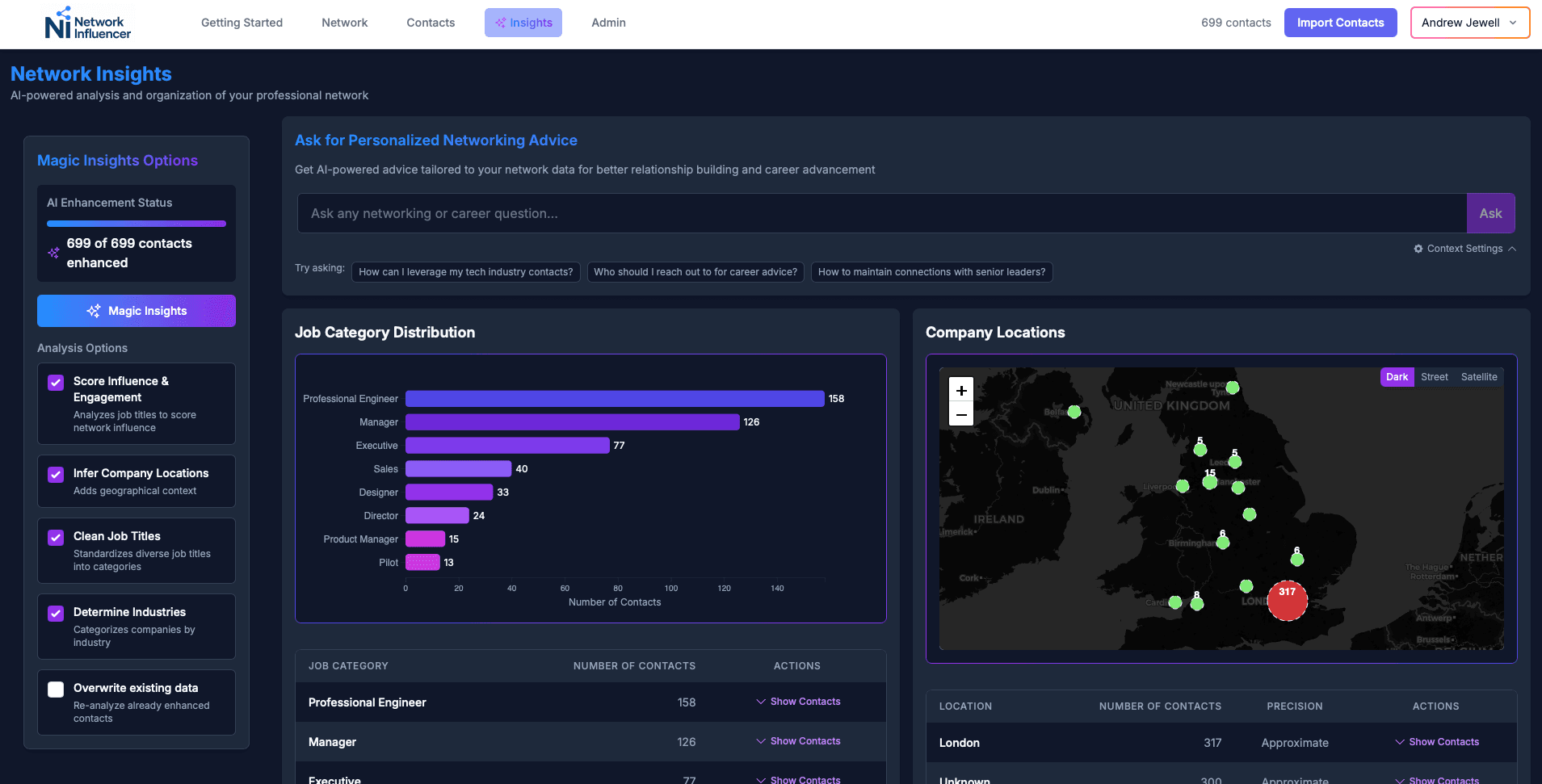Screen dimensions: 1542x784
Task: Expand Show Contacts for Professional Engineer
Action: (x=798, y=702)
